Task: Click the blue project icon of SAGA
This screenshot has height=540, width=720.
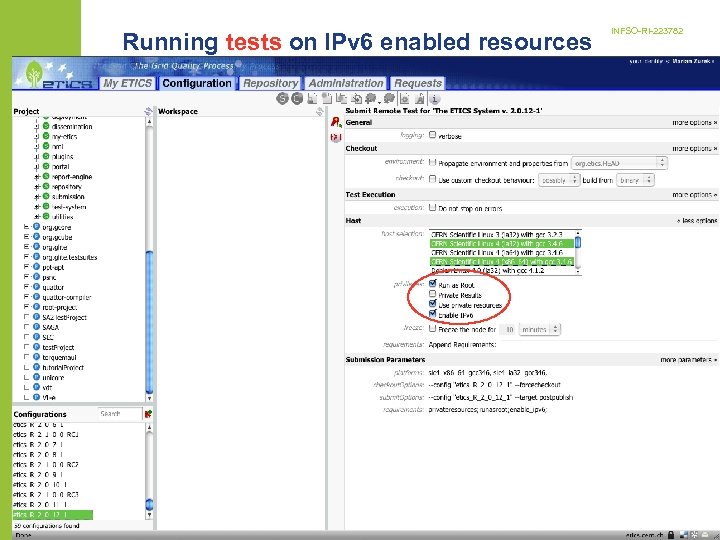Action: point(36,327)
